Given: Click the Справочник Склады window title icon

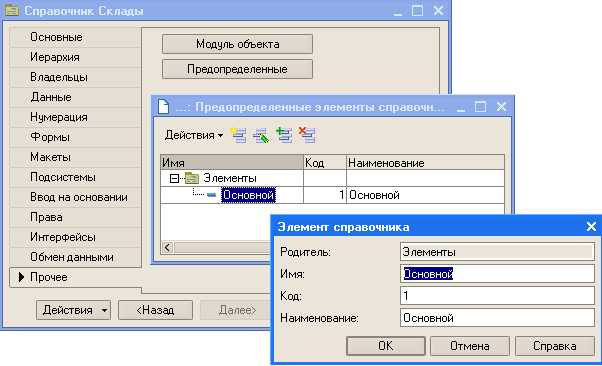Looking at the screenshot, I should (x=12, y=10).
